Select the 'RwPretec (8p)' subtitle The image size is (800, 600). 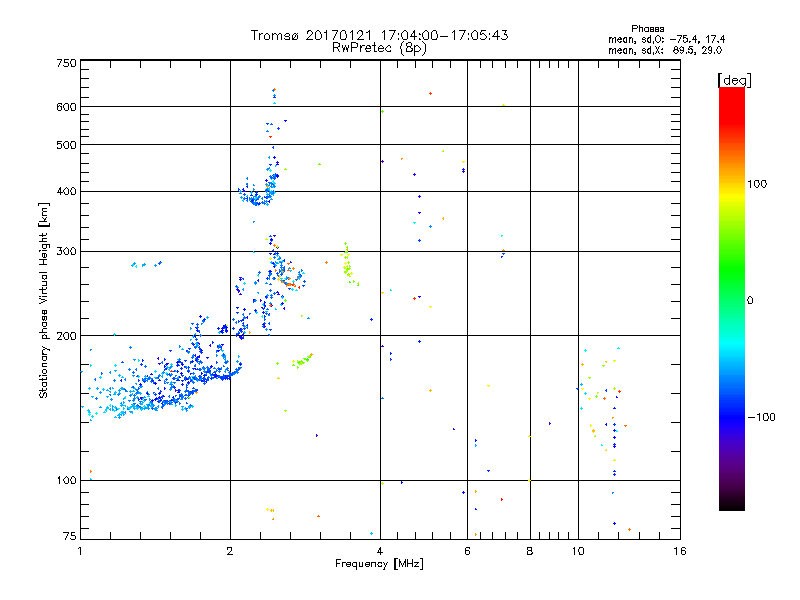click(379, 48)
